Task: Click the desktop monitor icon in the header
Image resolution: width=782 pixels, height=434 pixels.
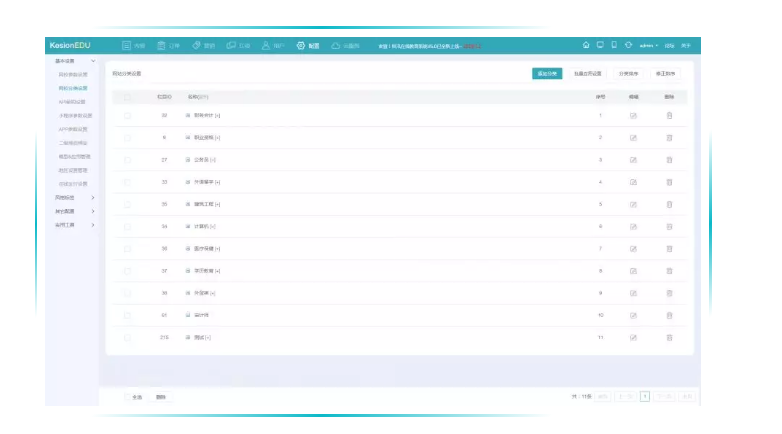Action: tap(600, 45)
